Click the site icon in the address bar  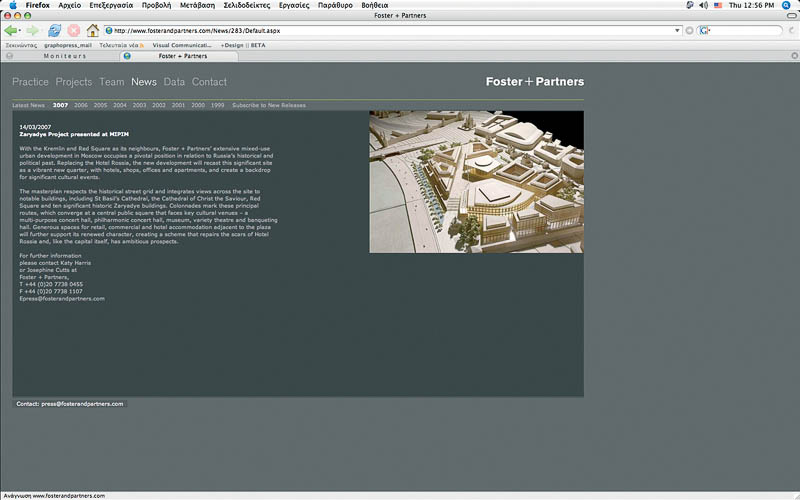click(109, 31)
